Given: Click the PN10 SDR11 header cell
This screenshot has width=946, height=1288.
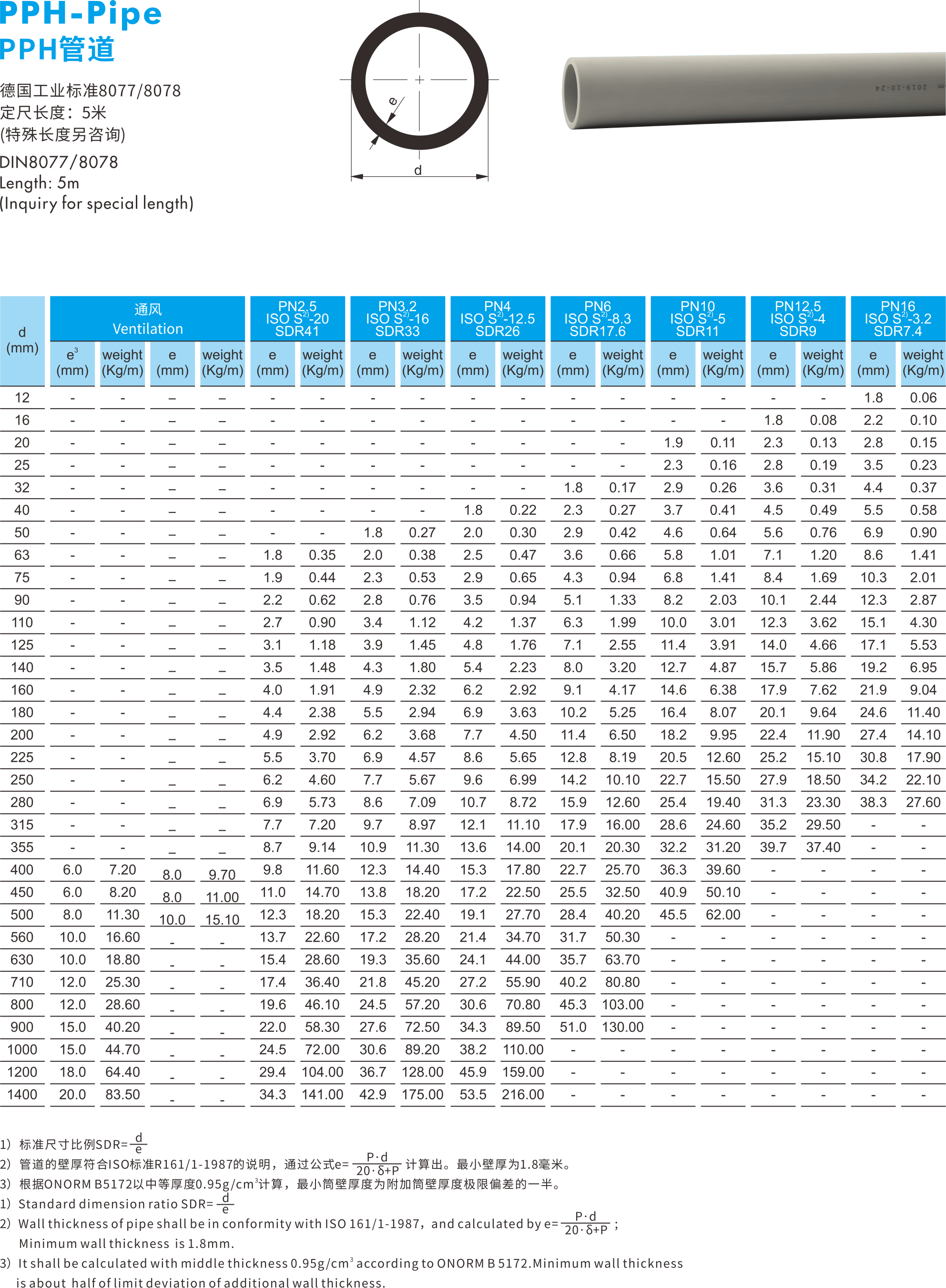Looking at the screenshot, I should [698, 319].
